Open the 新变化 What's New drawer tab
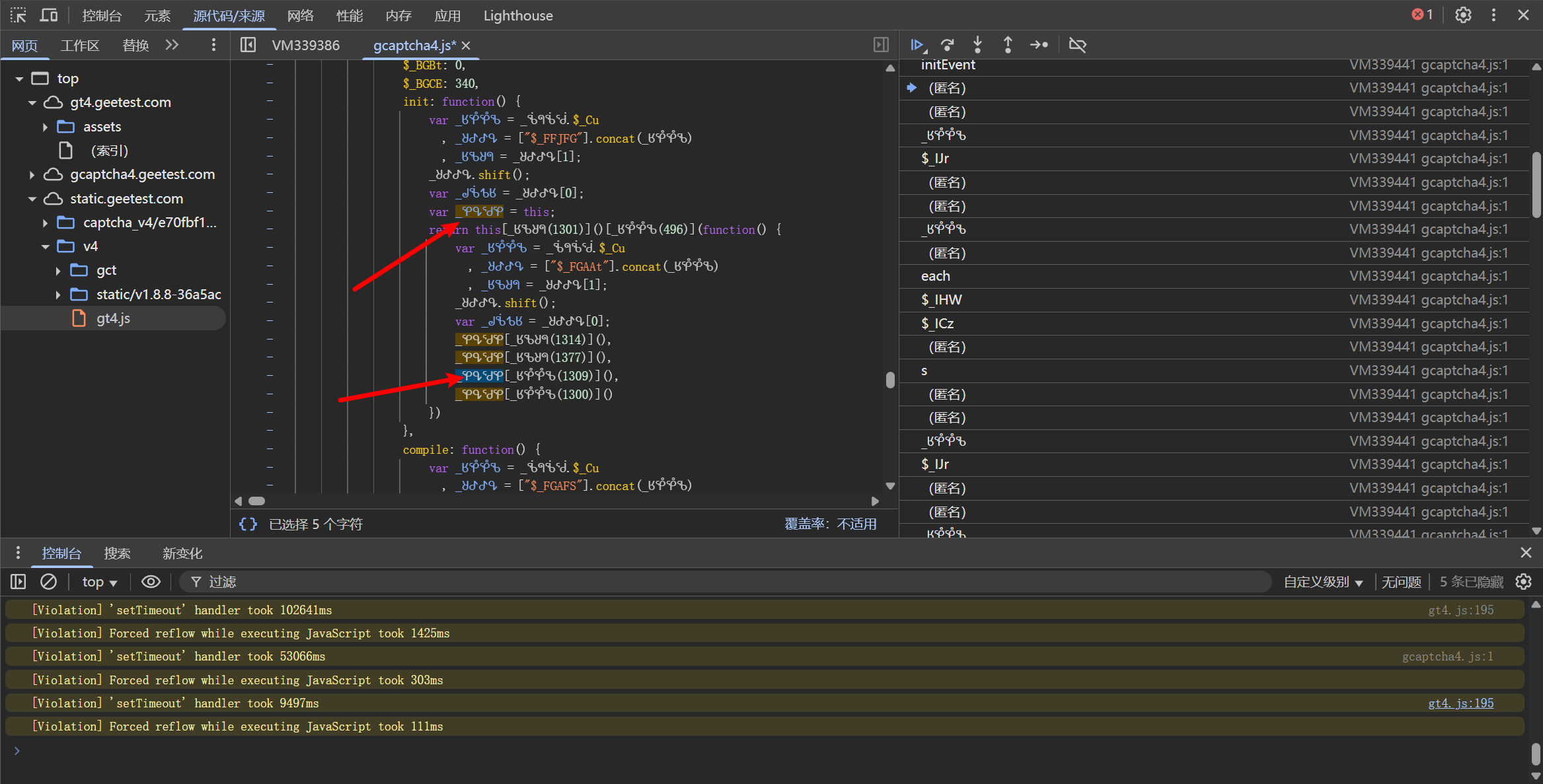 [182, 553]
